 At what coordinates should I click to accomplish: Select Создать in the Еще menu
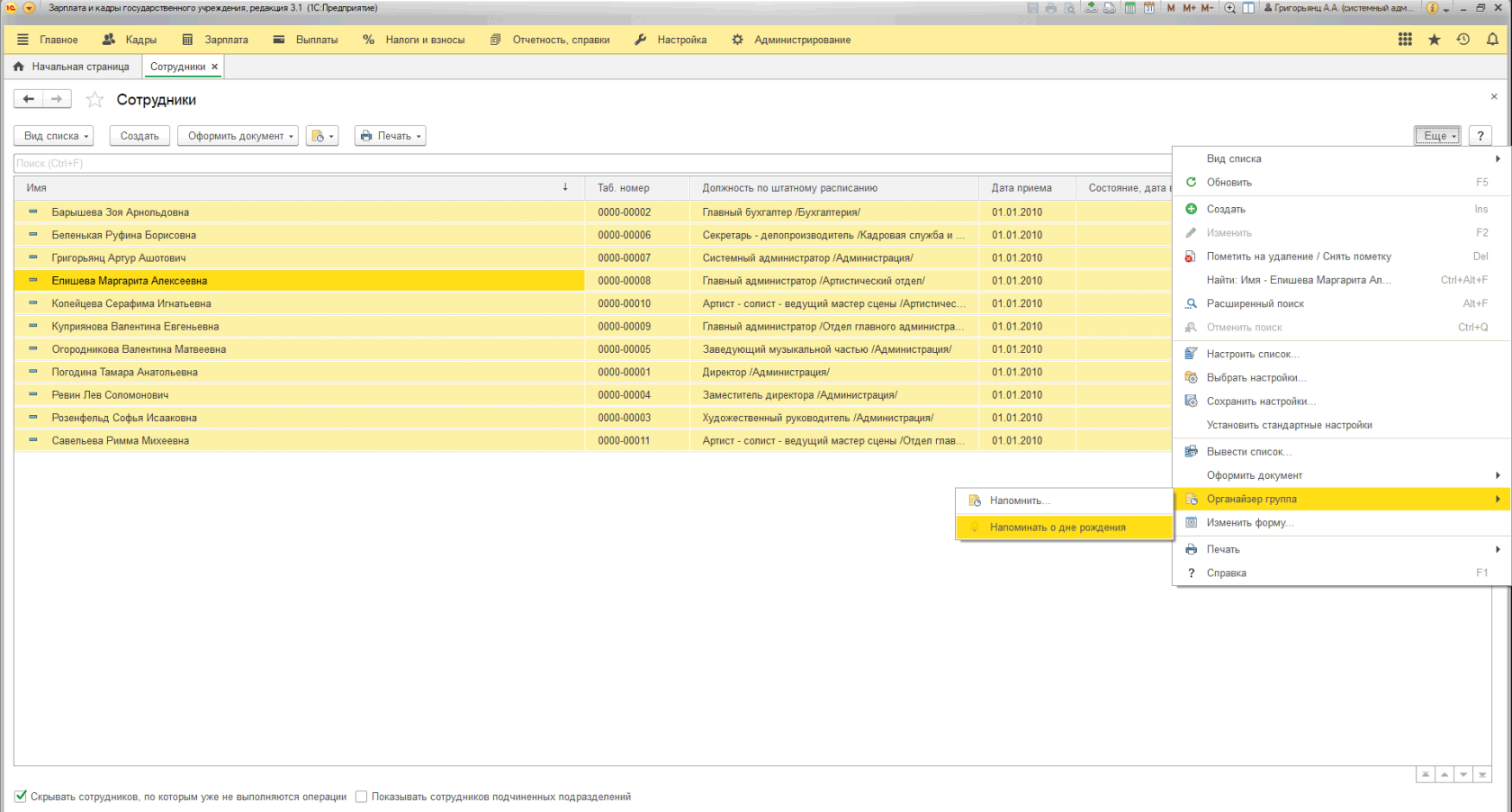click(x=1341, y=209)
